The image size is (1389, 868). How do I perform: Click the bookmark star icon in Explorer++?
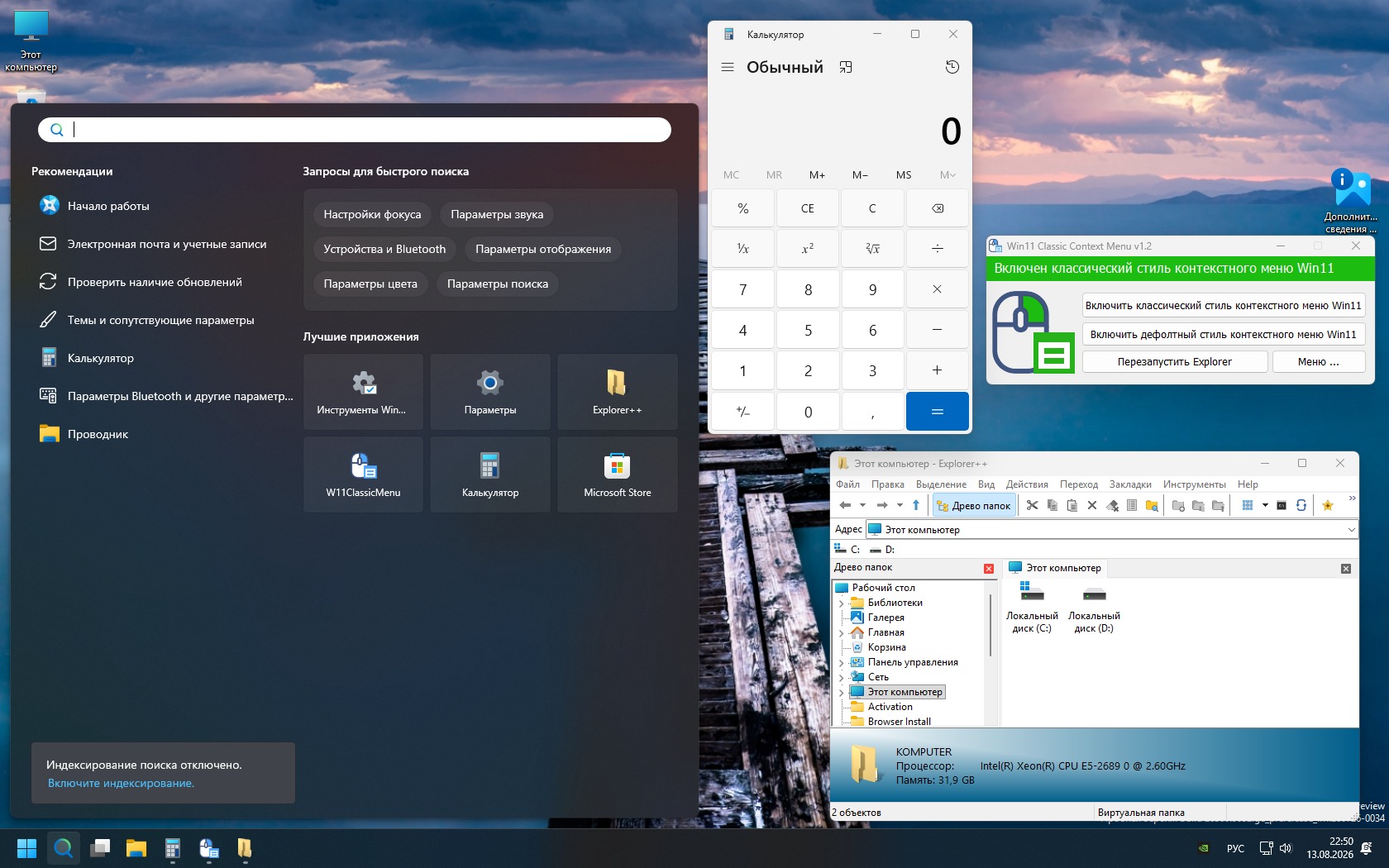coord(1328,505)
